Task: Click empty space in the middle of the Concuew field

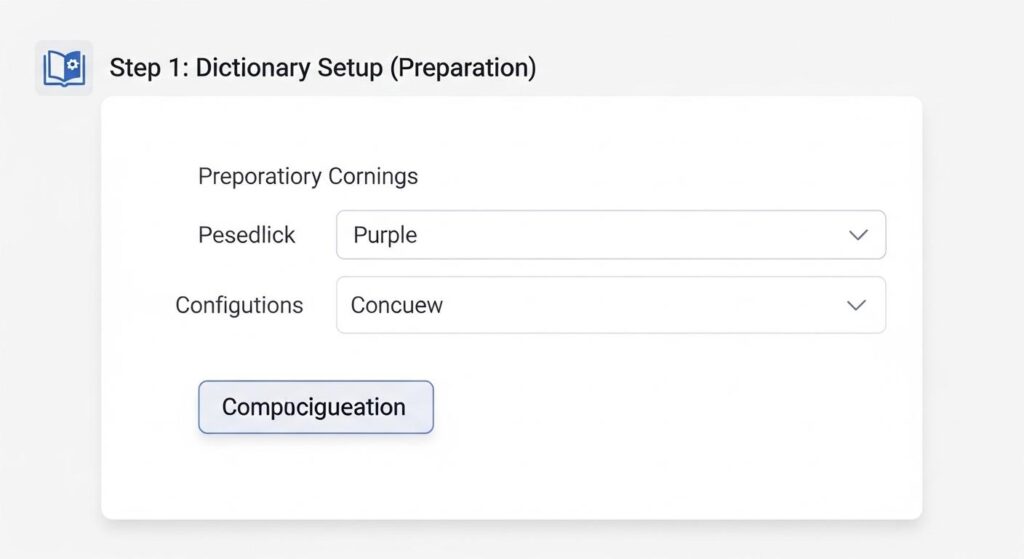Action: point(620,305)
